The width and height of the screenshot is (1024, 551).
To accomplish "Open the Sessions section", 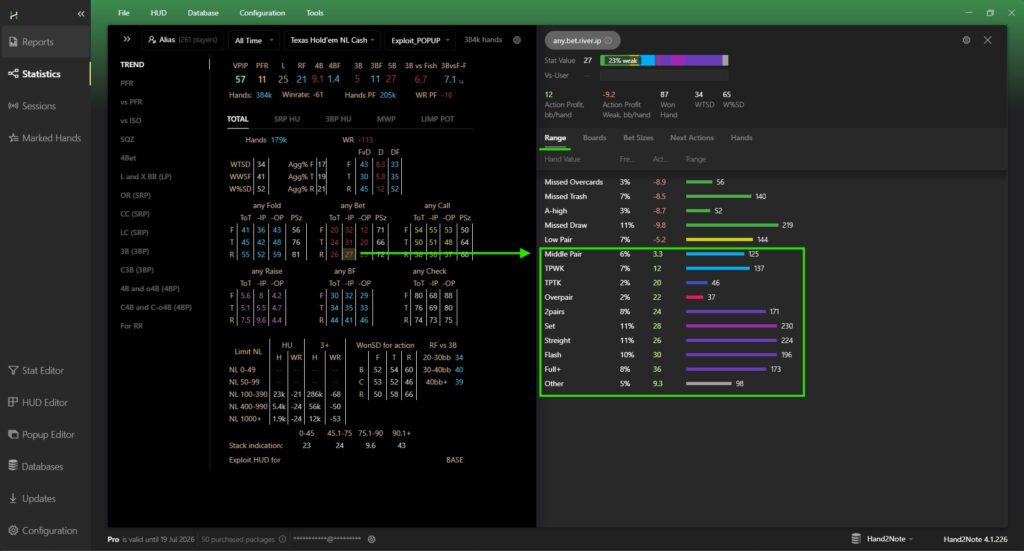I will click(38, 106).
